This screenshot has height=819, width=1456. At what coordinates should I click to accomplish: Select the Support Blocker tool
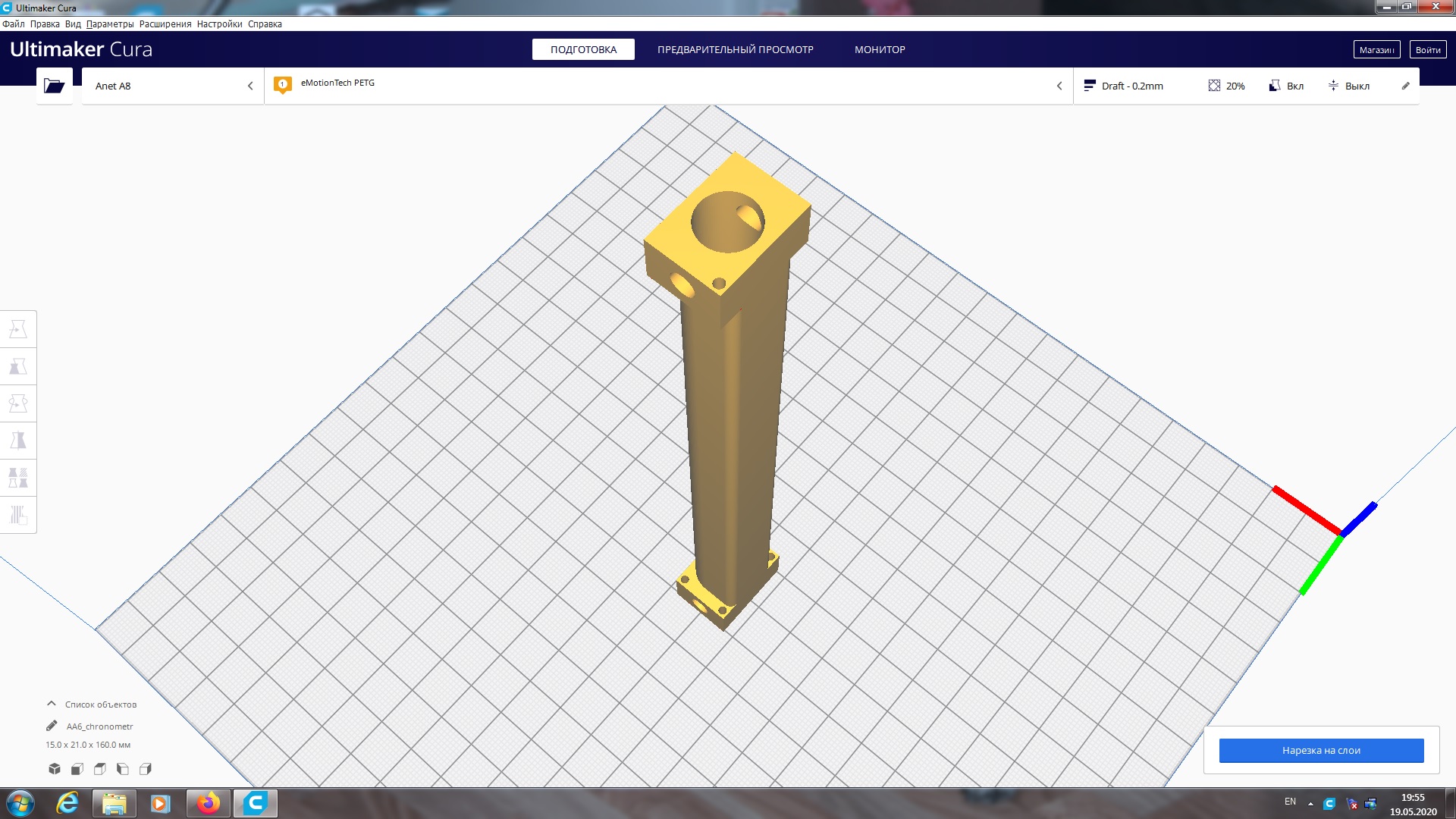18,515
